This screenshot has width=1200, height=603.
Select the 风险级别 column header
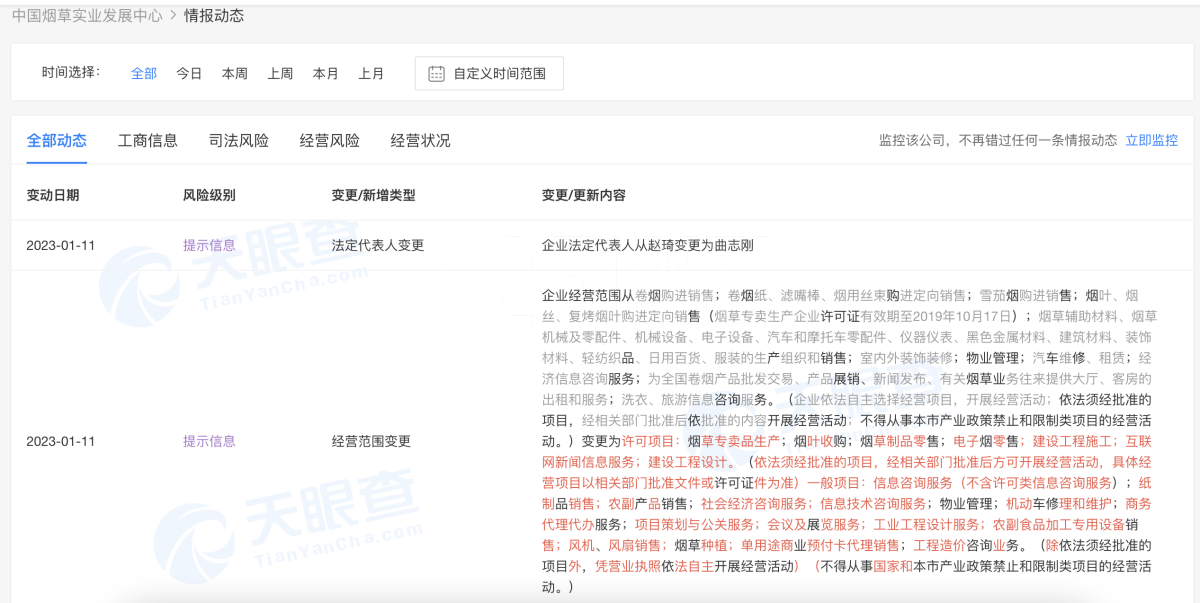[x=209, y=195]
